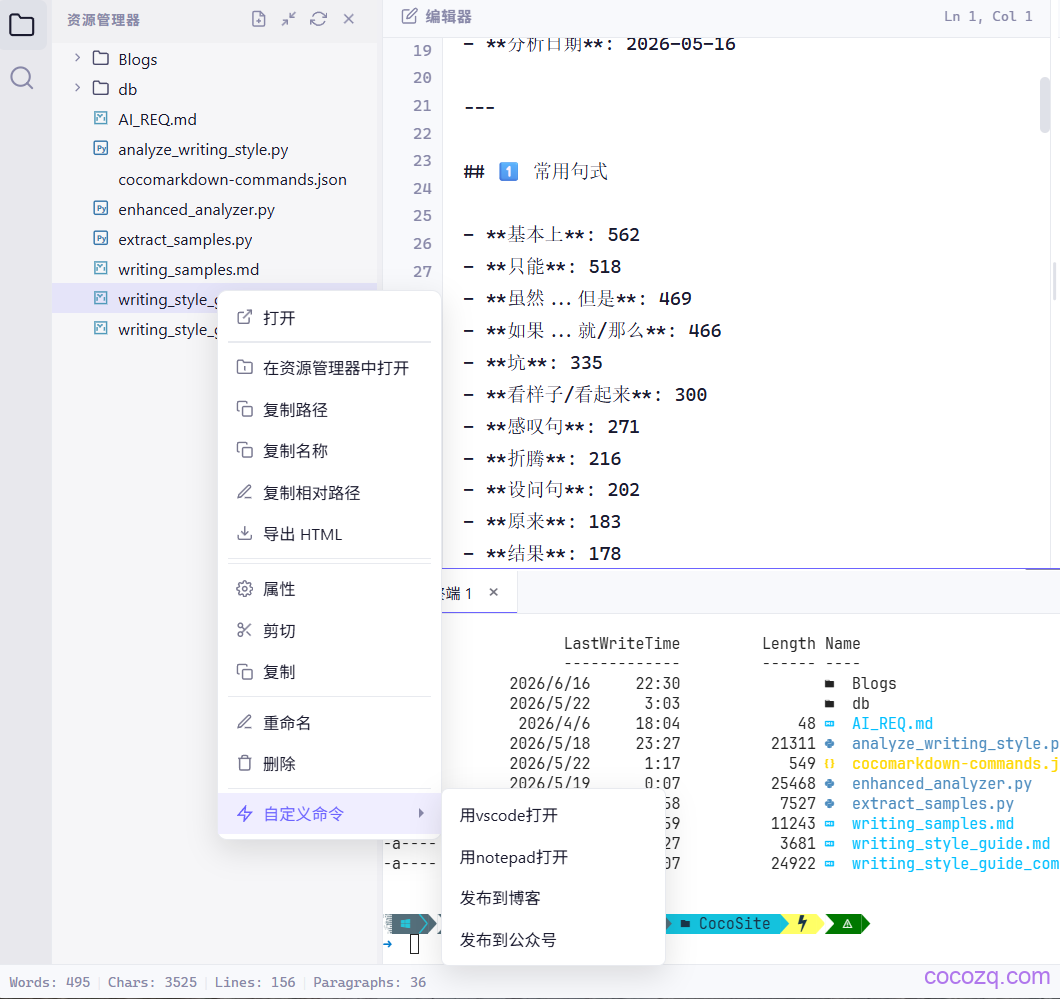The height and width of the screenshot is (999, 1060).
Task: Open the file explorer sidebar icon
Action: 22,25
